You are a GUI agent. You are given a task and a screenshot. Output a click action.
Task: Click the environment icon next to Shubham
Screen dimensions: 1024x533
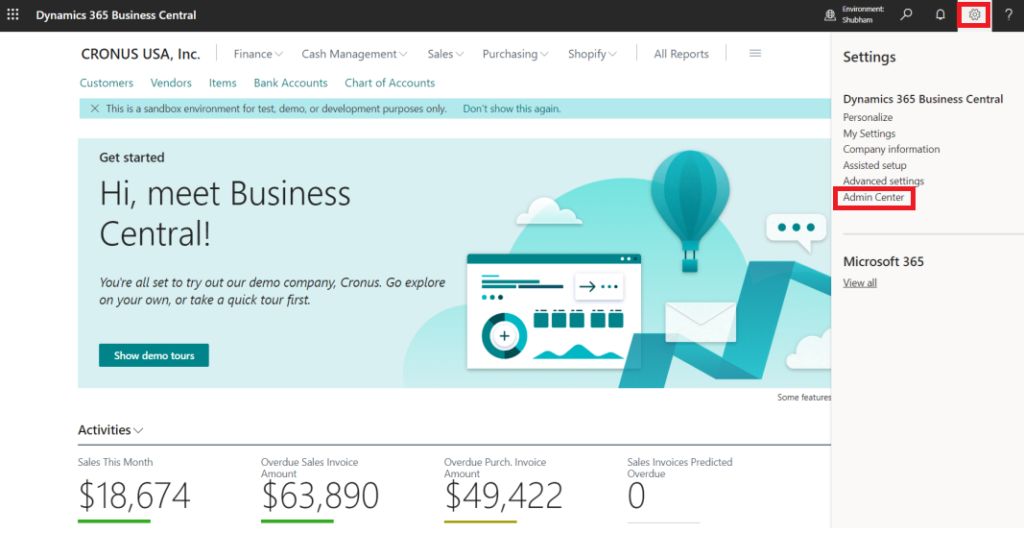pyautogui.click(x=829, y=15)
